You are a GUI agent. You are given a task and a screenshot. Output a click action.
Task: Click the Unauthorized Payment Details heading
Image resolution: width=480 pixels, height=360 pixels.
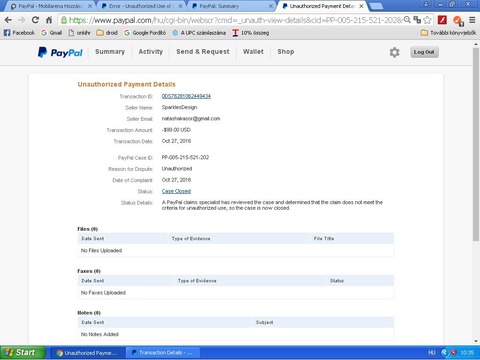tap(126, 84)
